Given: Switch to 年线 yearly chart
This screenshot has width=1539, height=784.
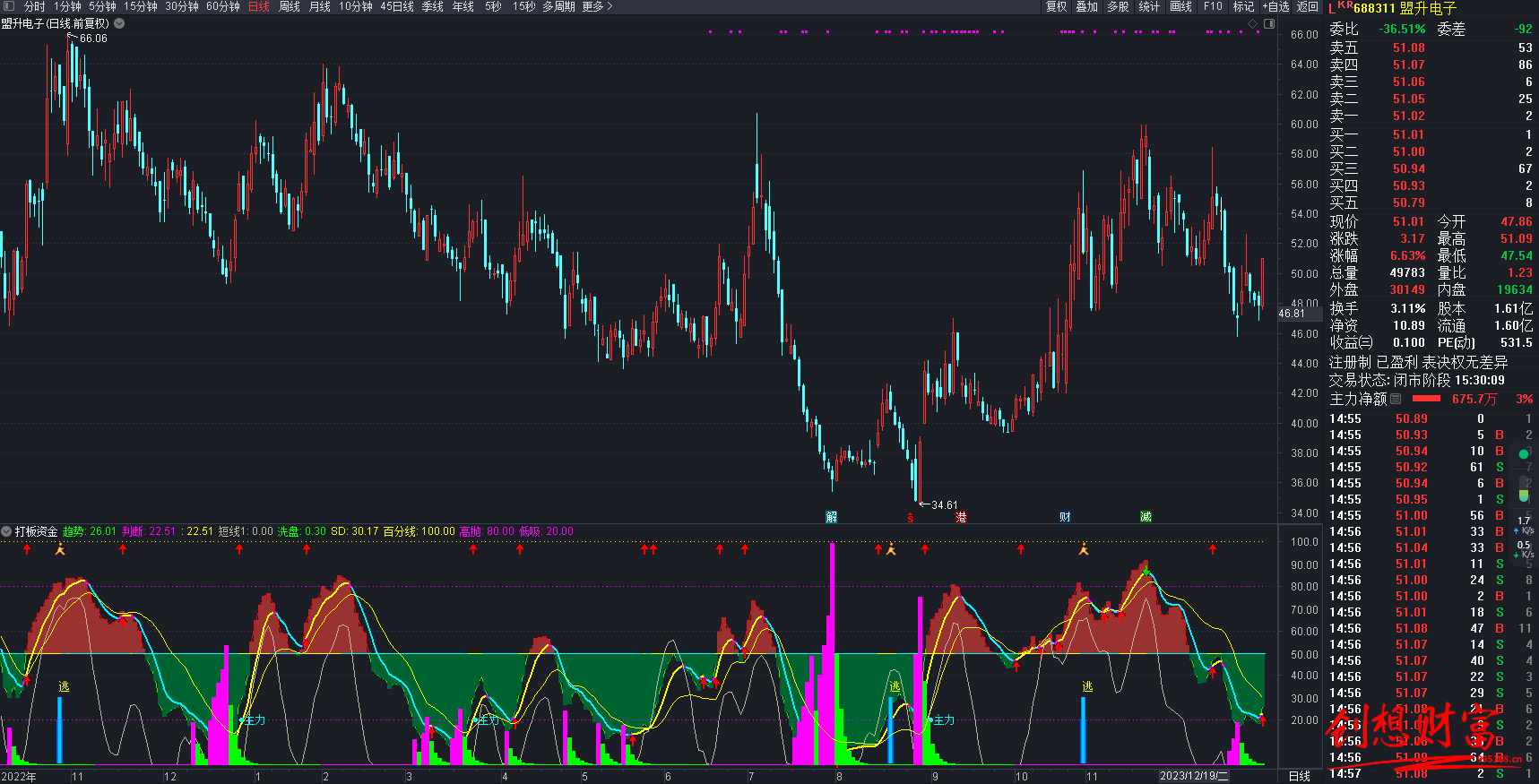Looking at the screenshot, I should tap(463, 6).
